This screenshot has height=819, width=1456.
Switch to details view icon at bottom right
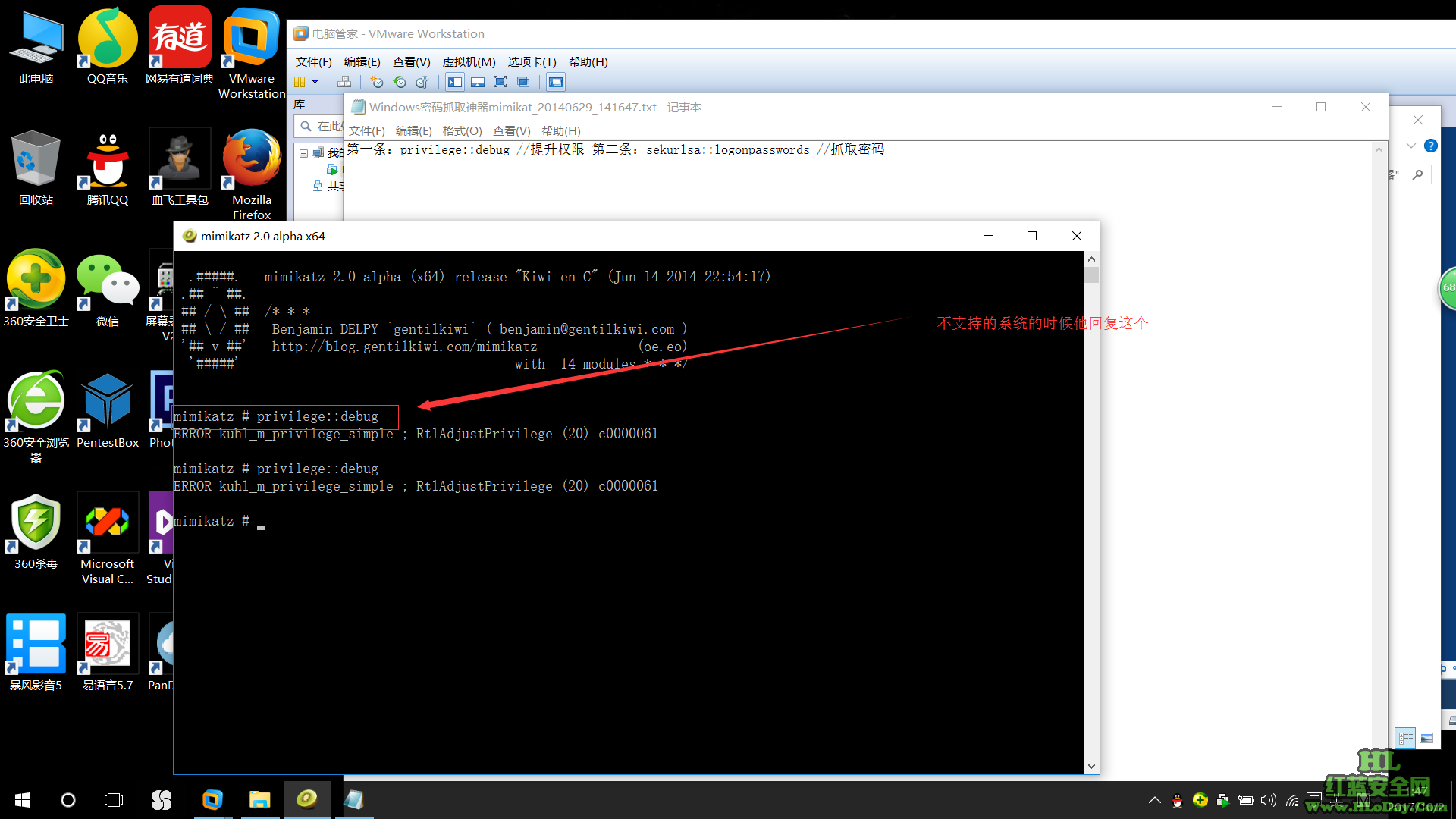click(x=1406, y=738)
